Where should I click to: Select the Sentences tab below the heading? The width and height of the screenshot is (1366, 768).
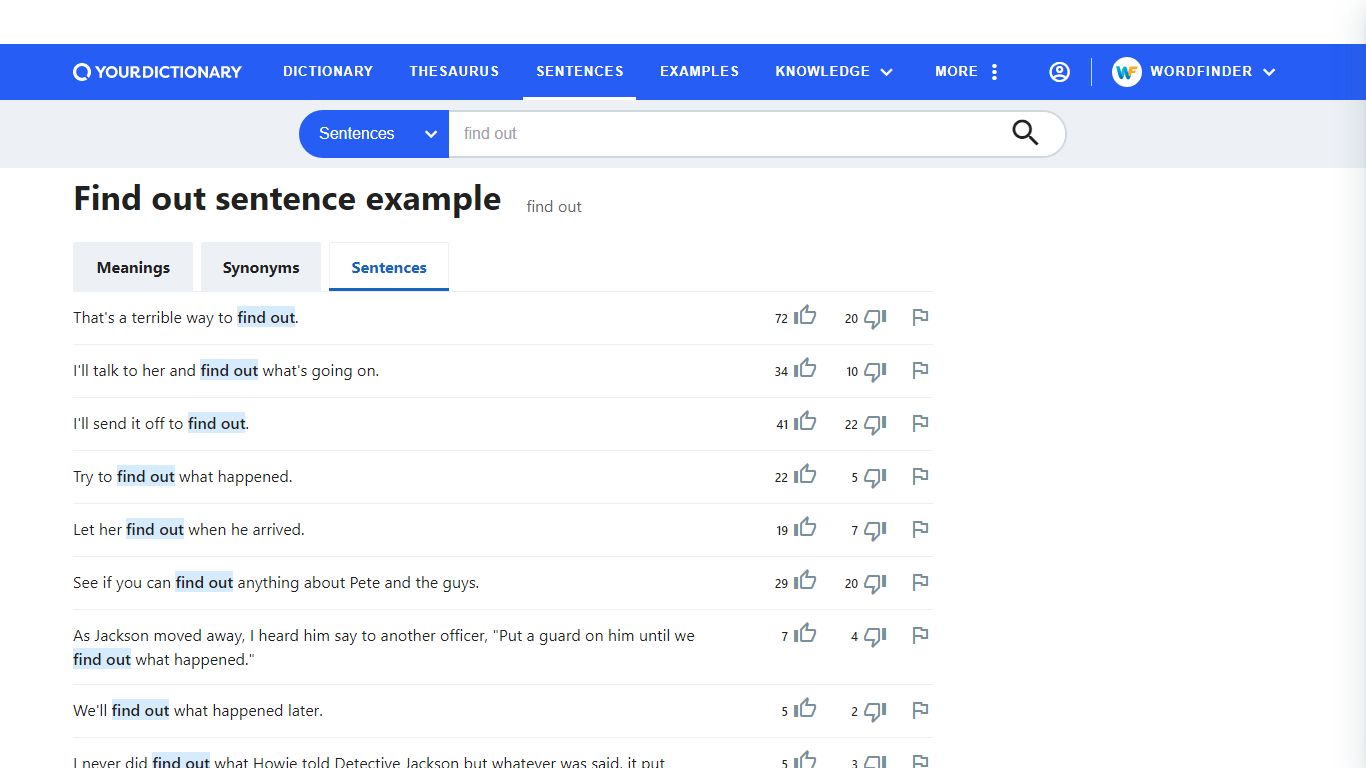point(389,267)
